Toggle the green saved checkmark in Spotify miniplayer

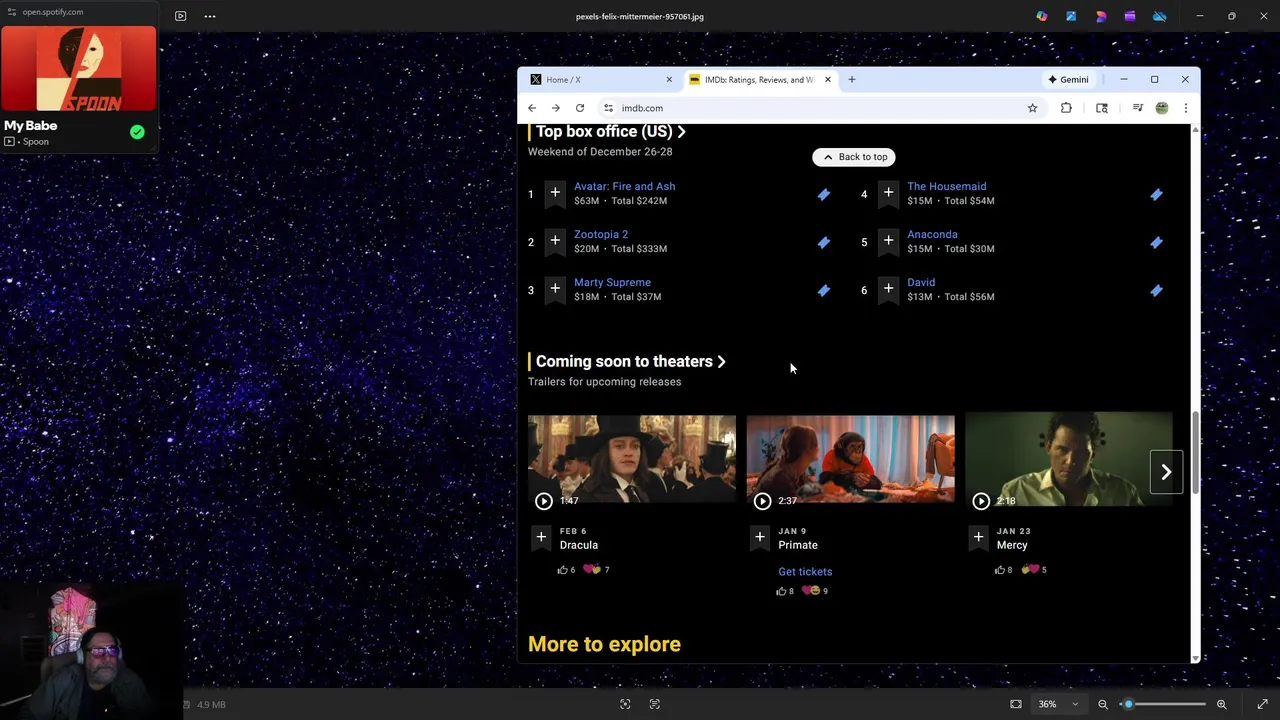[x=137, y=132]
